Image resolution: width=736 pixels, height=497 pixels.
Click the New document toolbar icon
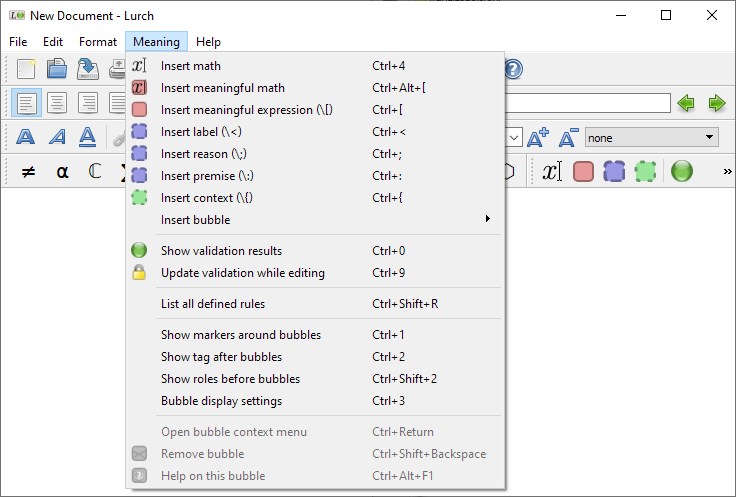click(26, 69)
